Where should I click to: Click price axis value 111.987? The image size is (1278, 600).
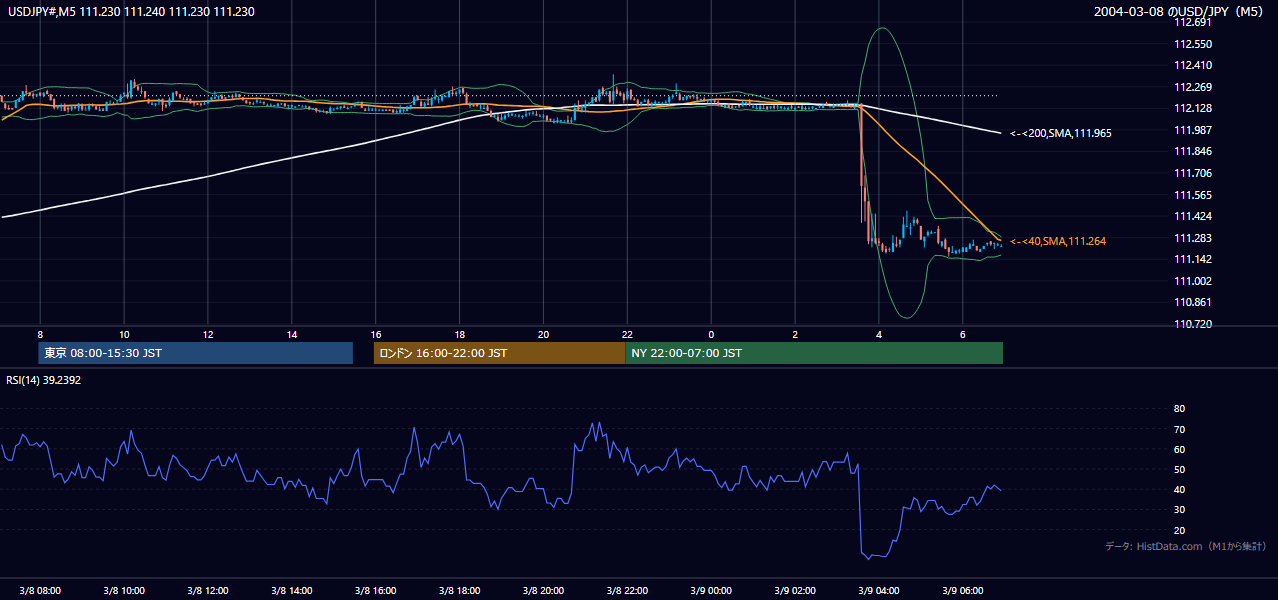point(1192,130)
